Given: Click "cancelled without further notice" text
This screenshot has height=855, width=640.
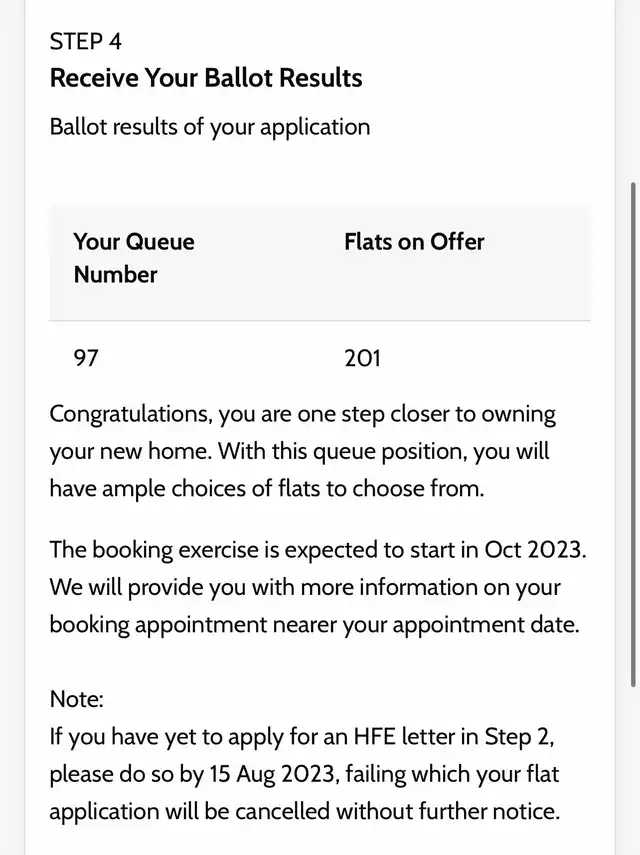Looking at the screenshot, I should point(400,811).
